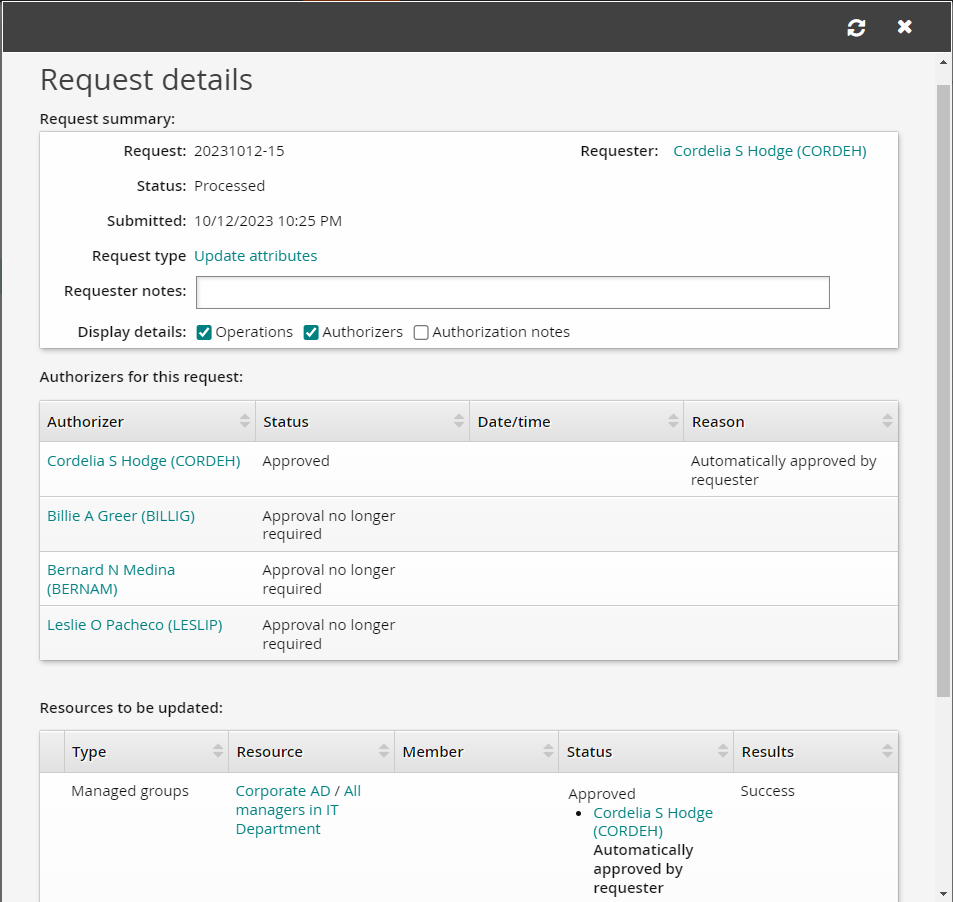Open Billie A Greer authorizer link
The image size is (953, 902).
[x=121, y=516]
